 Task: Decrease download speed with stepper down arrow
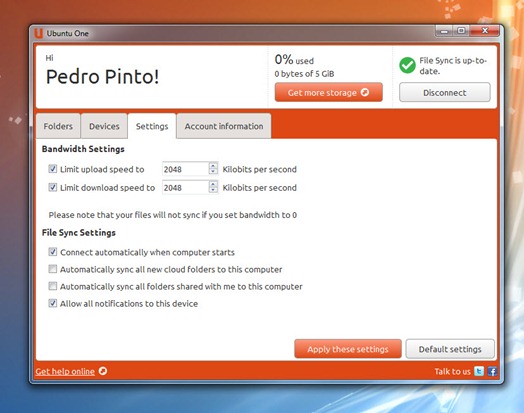pyautogui.click(x=213, y=190)
